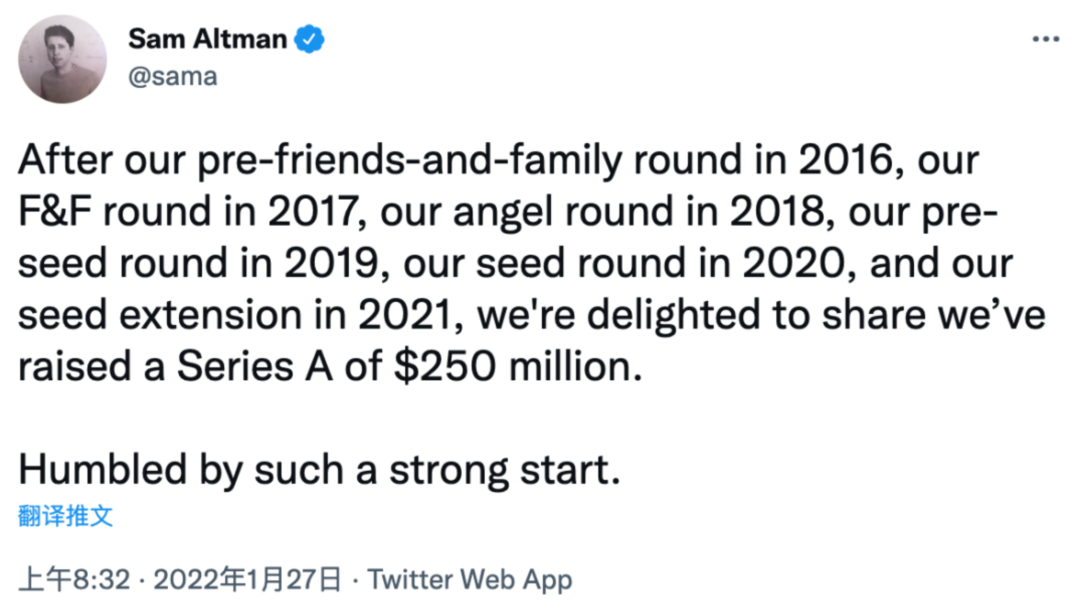This screenshot has width=1080, height=613.
Task: Click the Sam Altman display name
Action: (207, 39)
